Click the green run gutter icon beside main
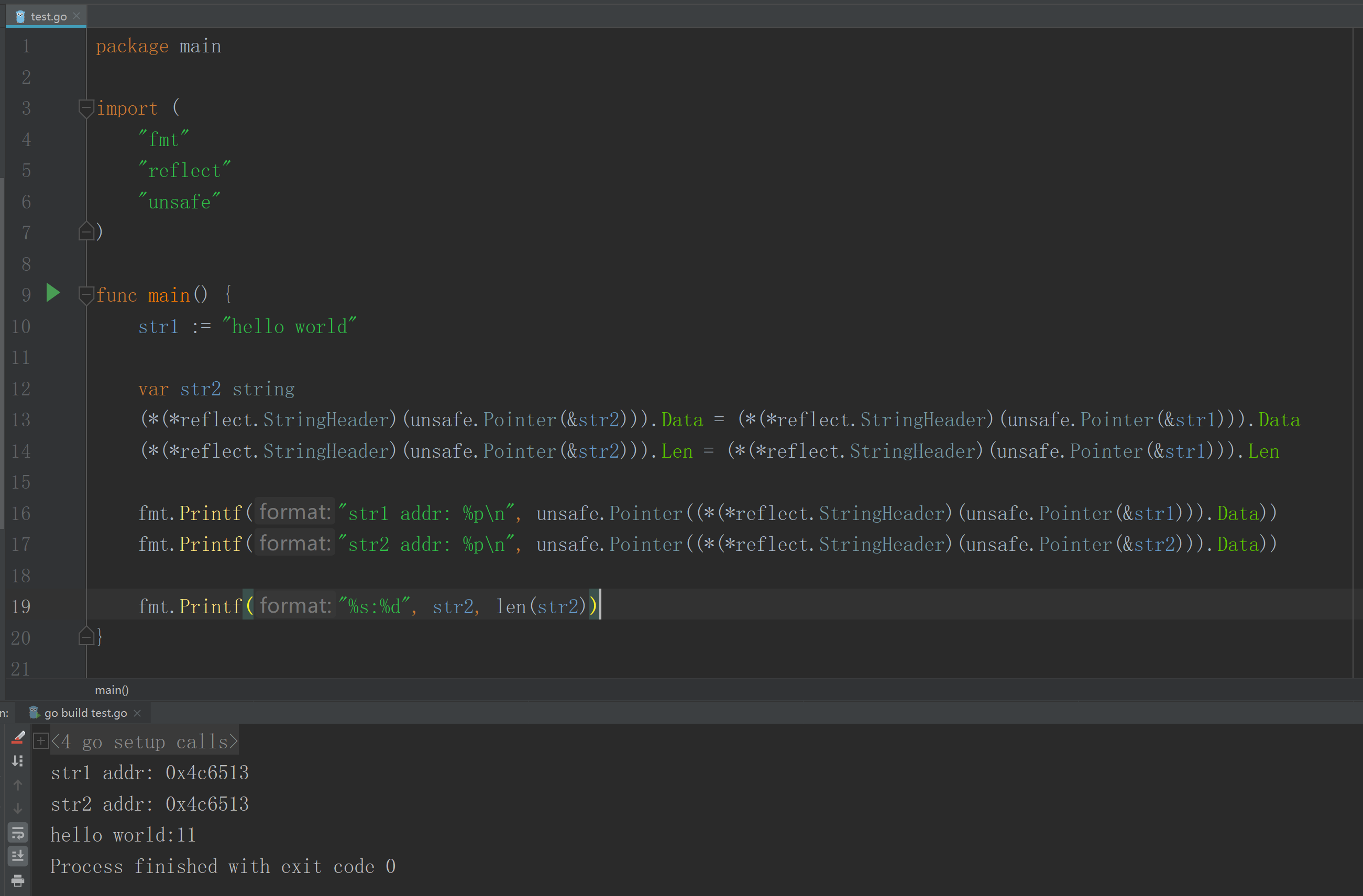This screenshot has width=1363, height=896. tap(53, 293)
